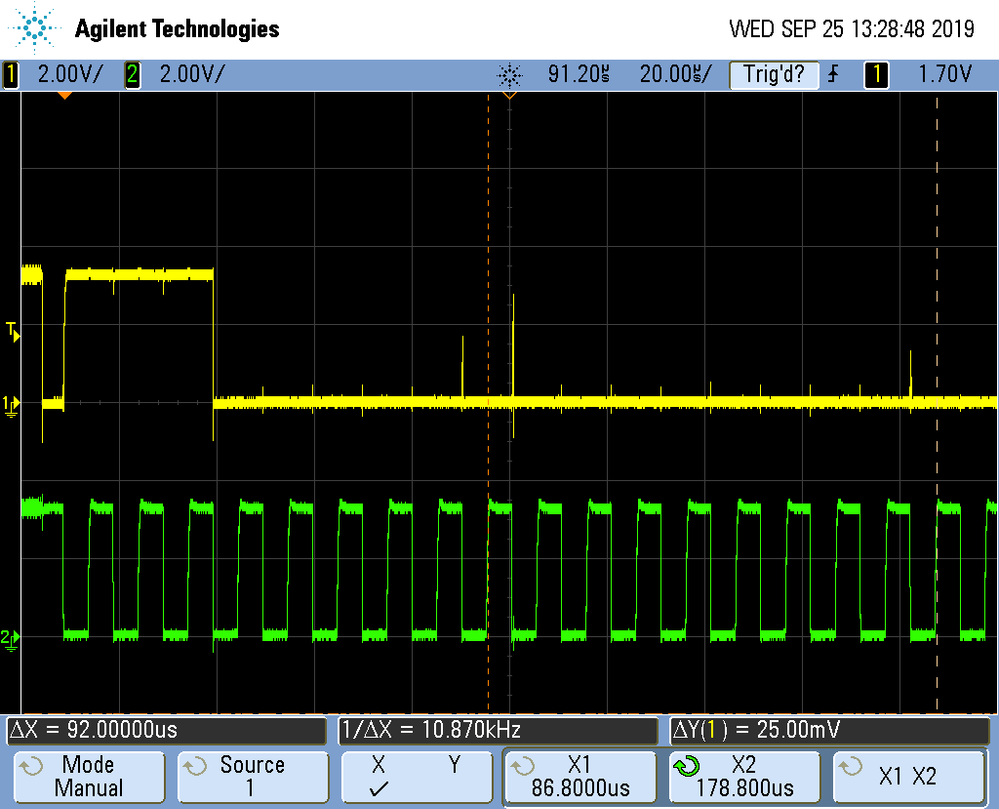Image resolution: width=999 pixels, height=809 pixels.
Task: Click the 91.20us delay value
Action: pyautogui.click(x=579, y=75)
